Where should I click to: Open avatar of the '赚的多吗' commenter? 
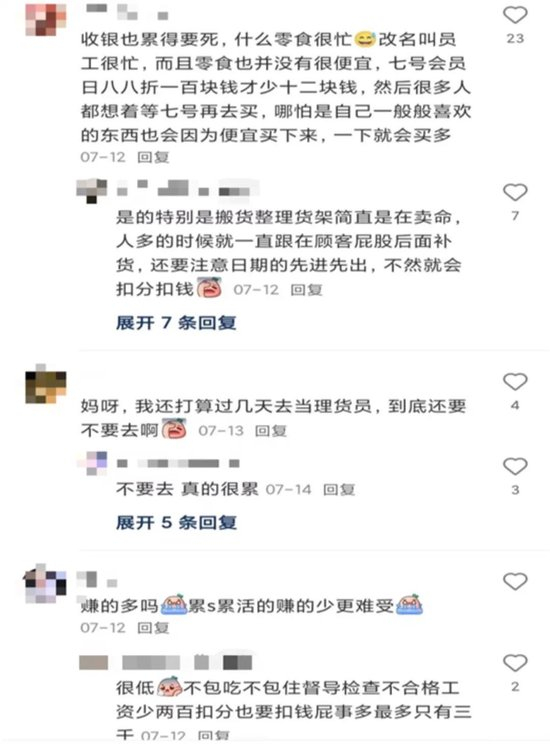click(x=45, y=584)
